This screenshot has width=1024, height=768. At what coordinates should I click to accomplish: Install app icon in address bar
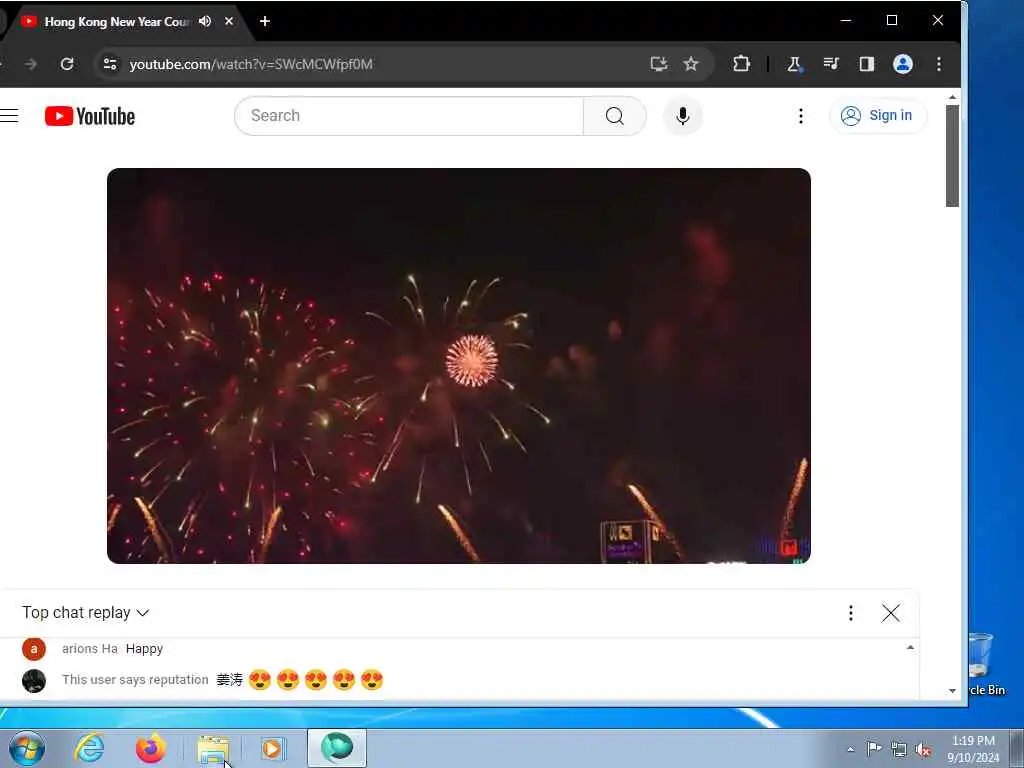pyautogui.click(x=659, y=64)
